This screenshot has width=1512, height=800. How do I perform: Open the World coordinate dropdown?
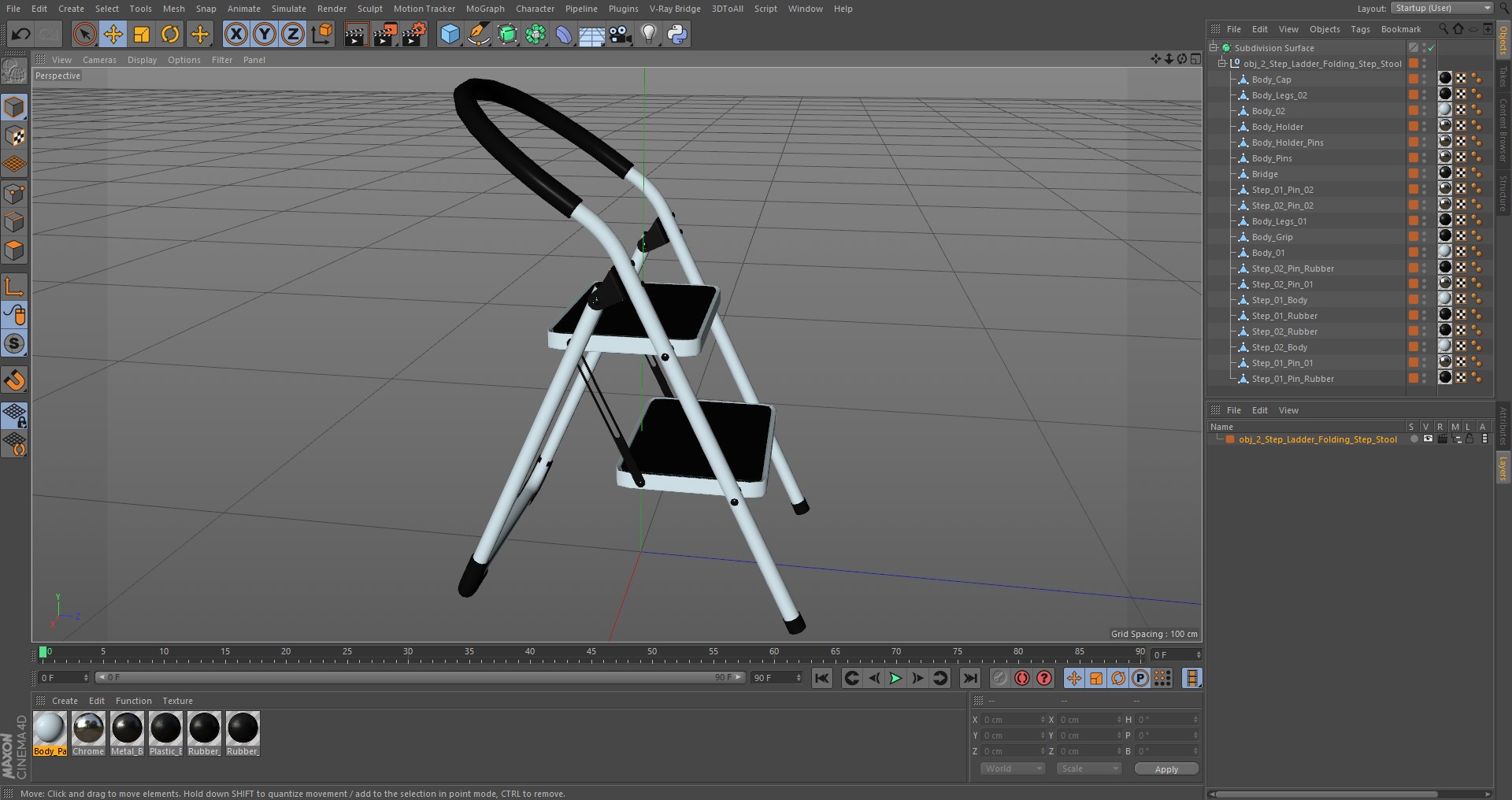(1012, 769)
